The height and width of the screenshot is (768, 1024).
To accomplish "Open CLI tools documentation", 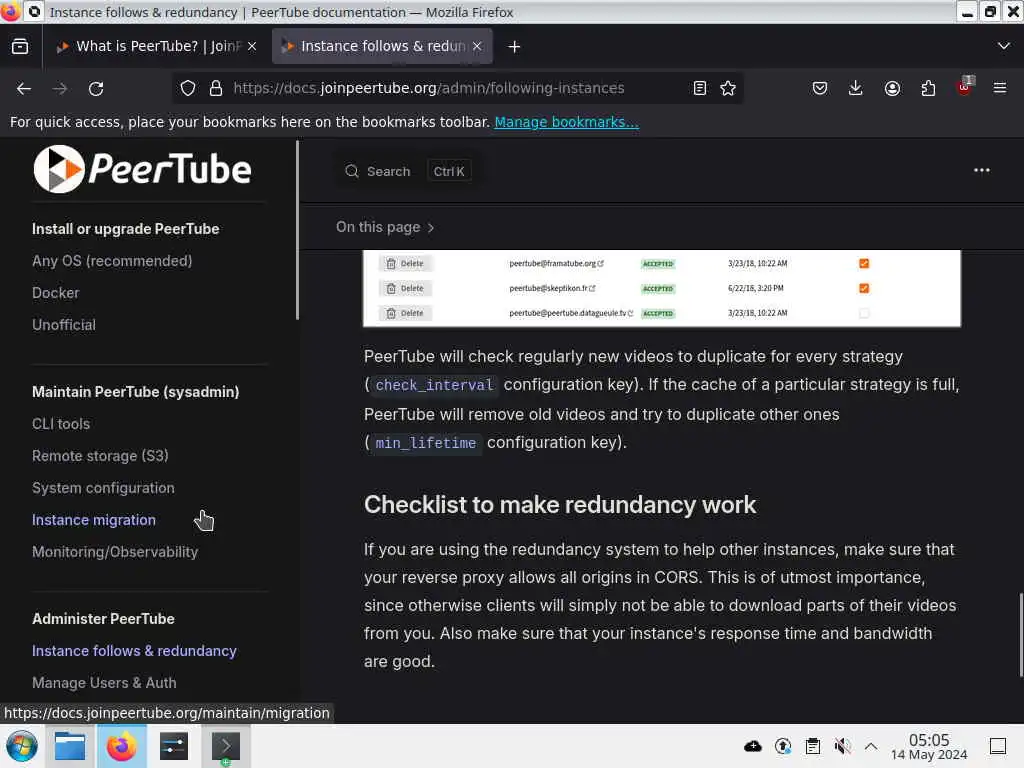I will point(61,424).
